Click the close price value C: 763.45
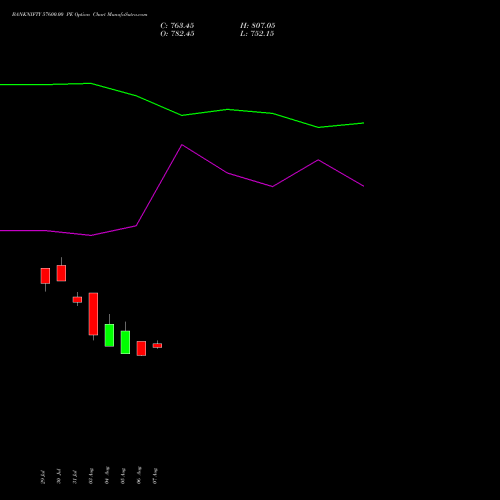Screen dimensions: 500x500 click(x=177, y=26)
